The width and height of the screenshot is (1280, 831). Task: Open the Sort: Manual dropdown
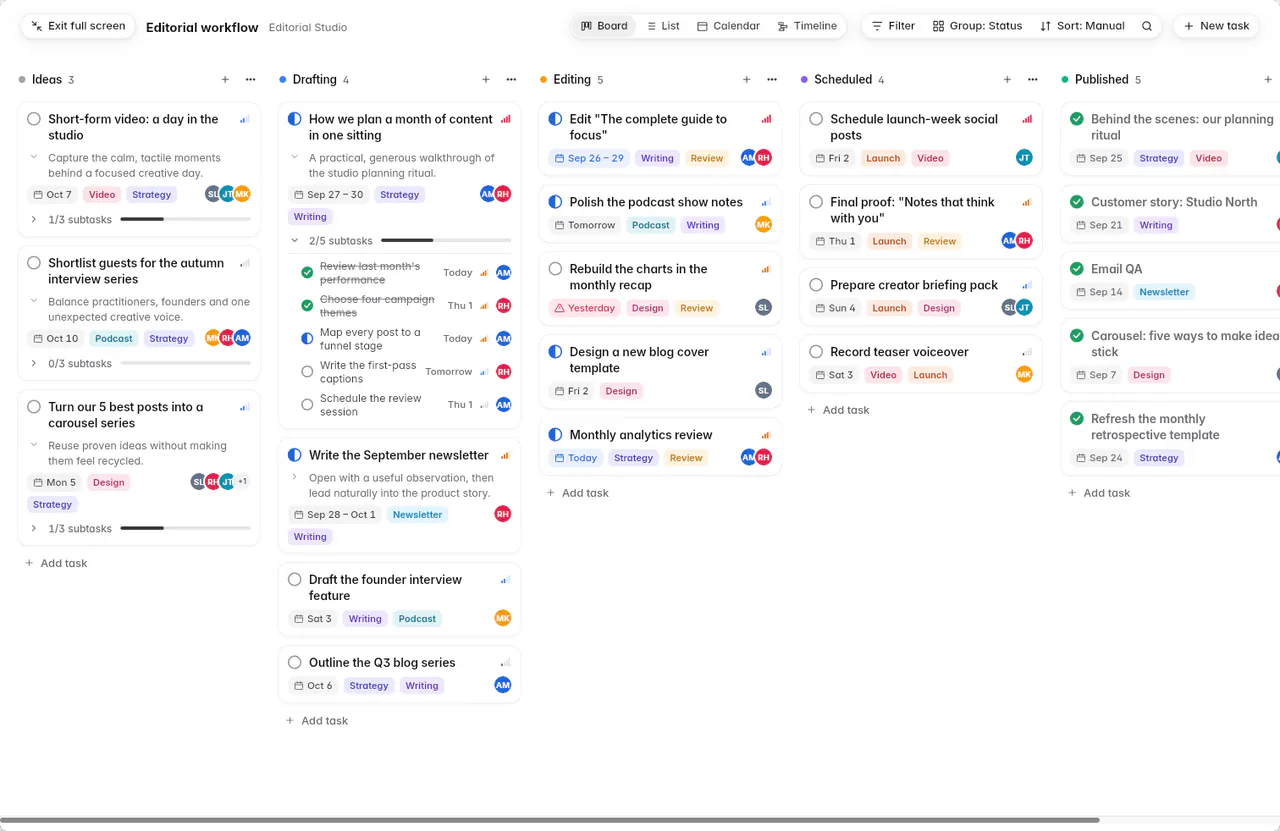(1082, 26)
